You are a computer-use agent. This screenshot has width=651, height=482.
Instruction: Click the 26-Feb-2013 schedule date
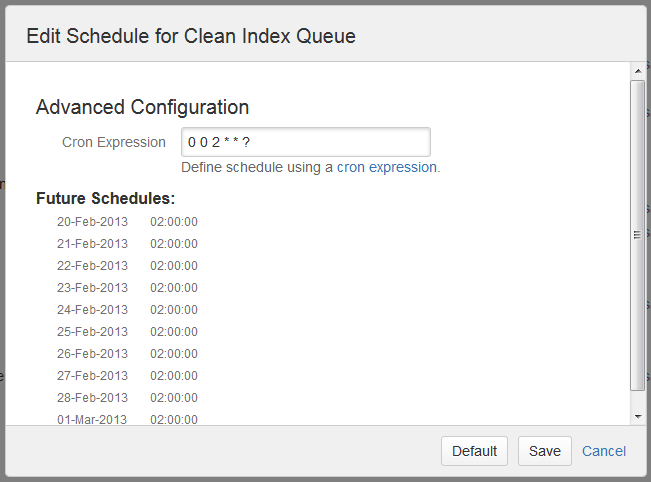pyautogui.click(x=92, y=354)
